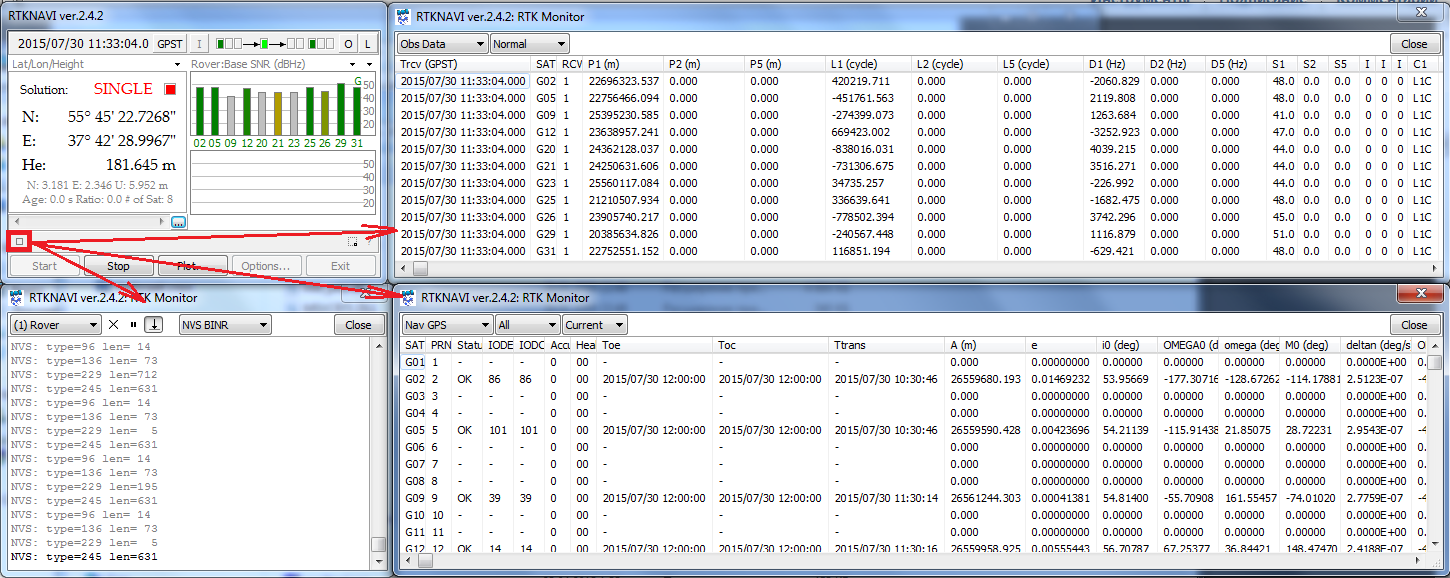Click the GPST time system button
This screenshot has width=1450, height=578.
tap(170, 44)
